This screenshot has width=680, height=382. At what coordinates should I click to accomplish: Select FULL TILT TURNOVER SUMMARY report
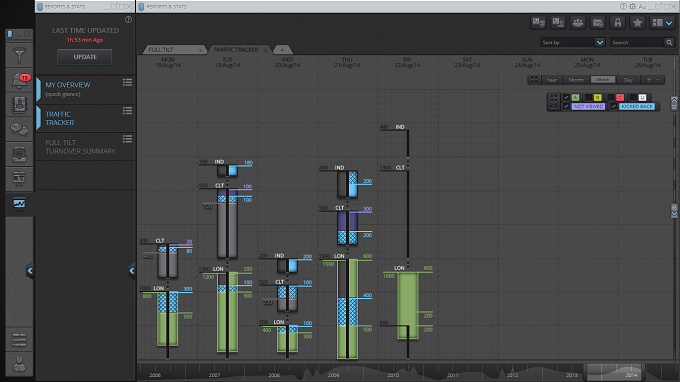(x=80, y=147)
